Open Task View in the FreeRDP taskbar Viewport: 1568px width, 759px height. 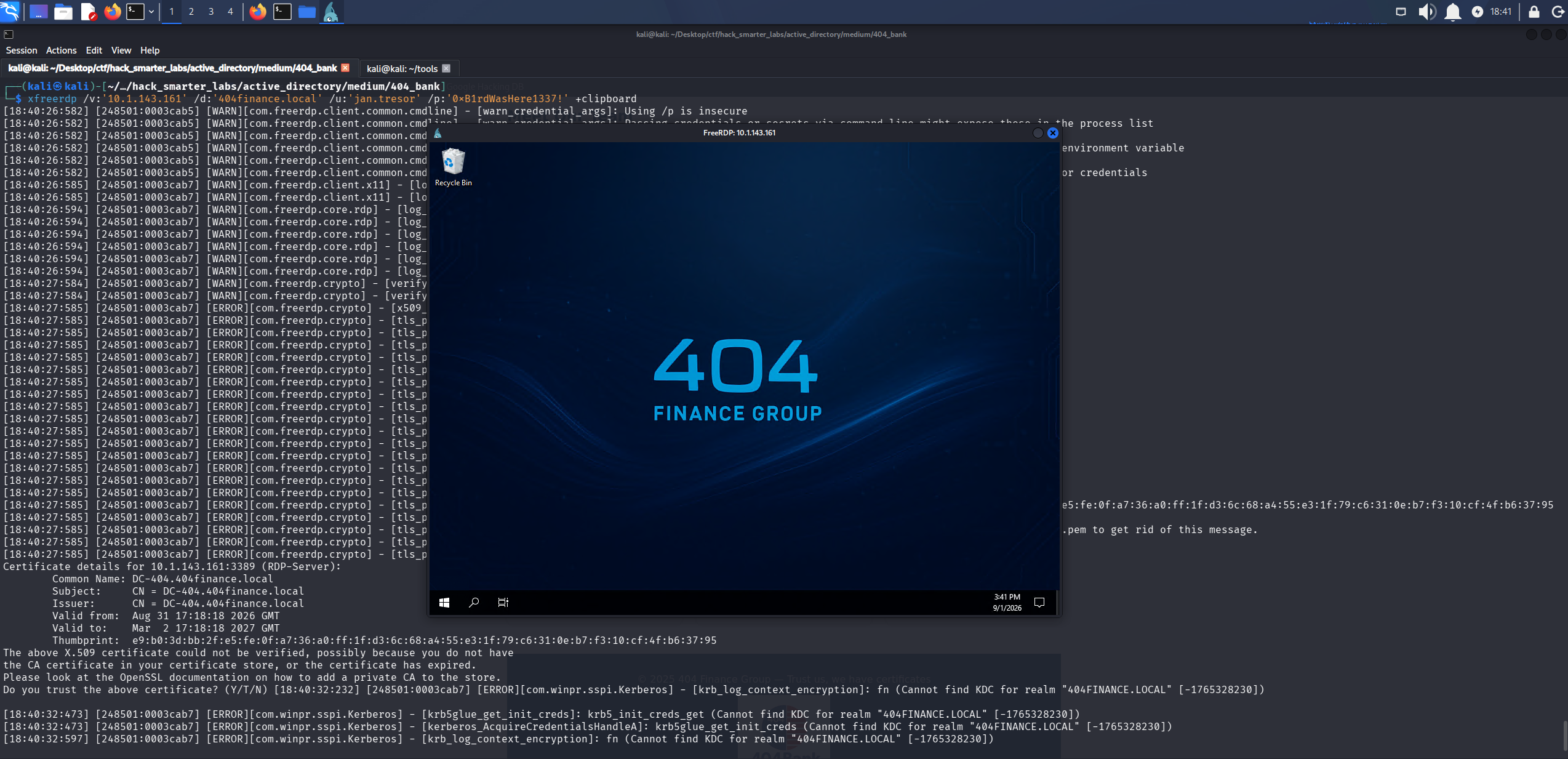(x=503, y=603)
